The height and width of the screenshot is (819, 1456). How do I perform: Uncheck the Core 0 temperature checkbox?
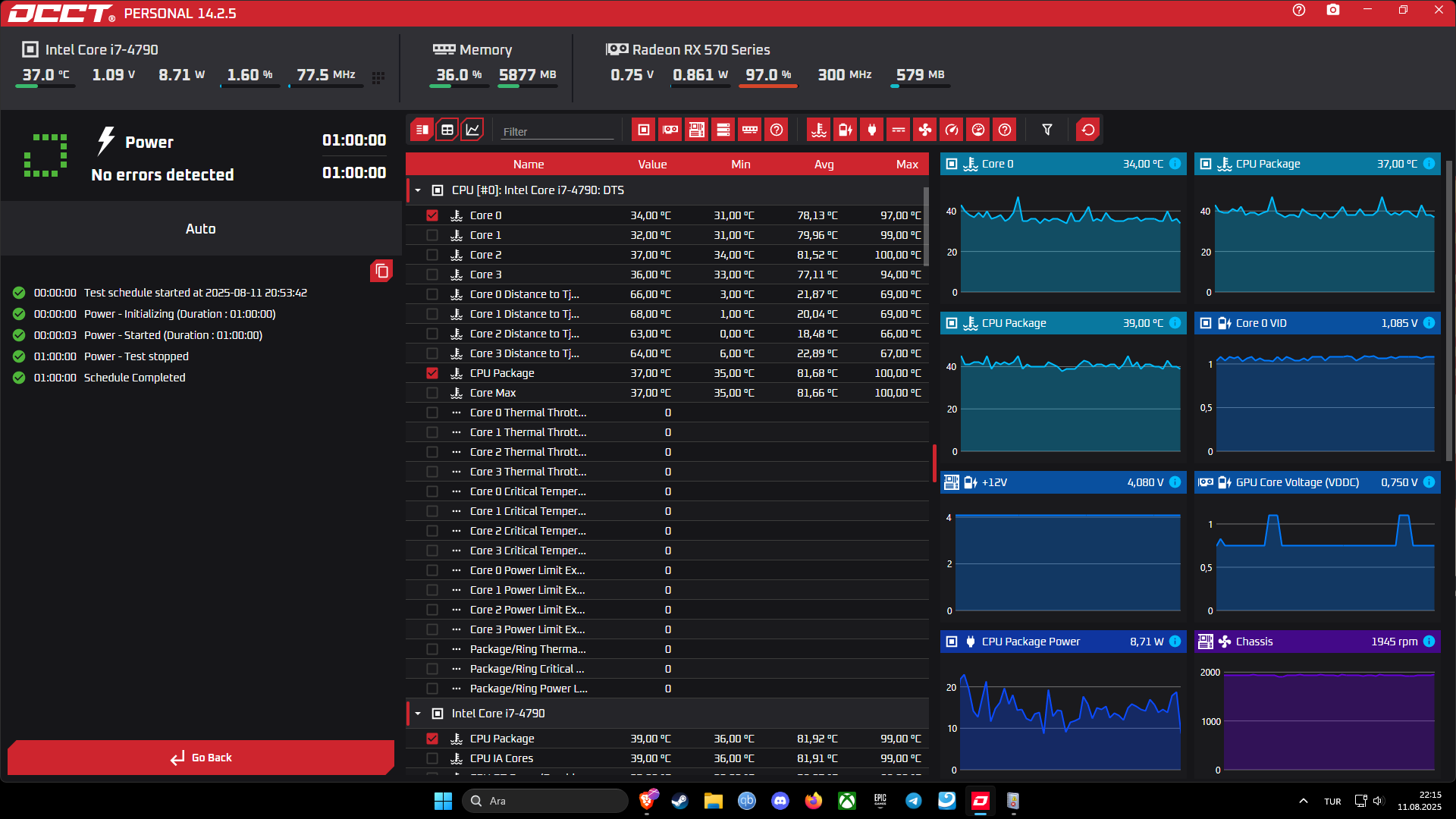[x=432, y=215]
